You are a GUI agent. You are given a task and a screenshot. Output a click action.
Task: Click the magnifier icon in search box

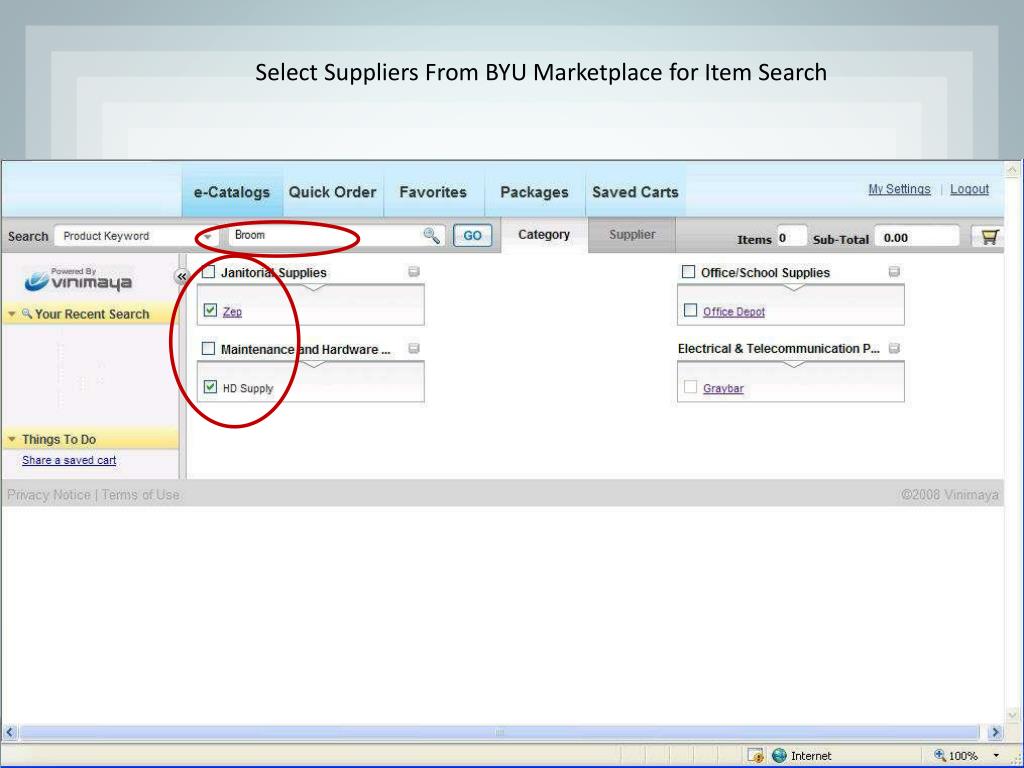pyautogui.click(x=431, y=236)
